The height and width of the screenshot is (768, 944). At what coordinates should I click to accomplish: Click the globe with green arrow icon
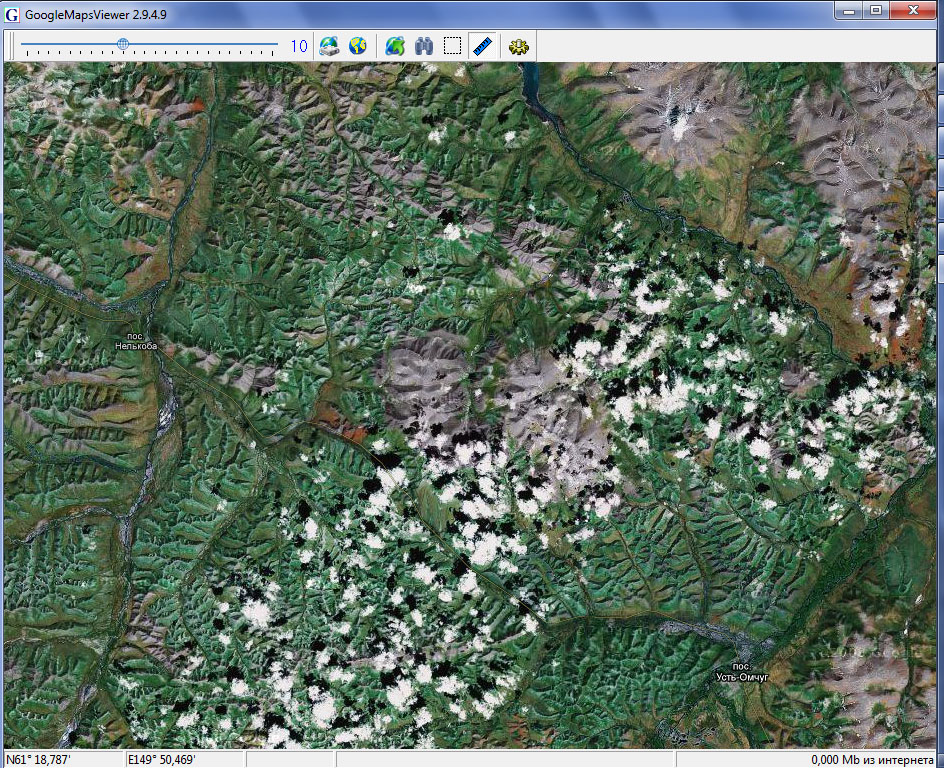[395, 46]
